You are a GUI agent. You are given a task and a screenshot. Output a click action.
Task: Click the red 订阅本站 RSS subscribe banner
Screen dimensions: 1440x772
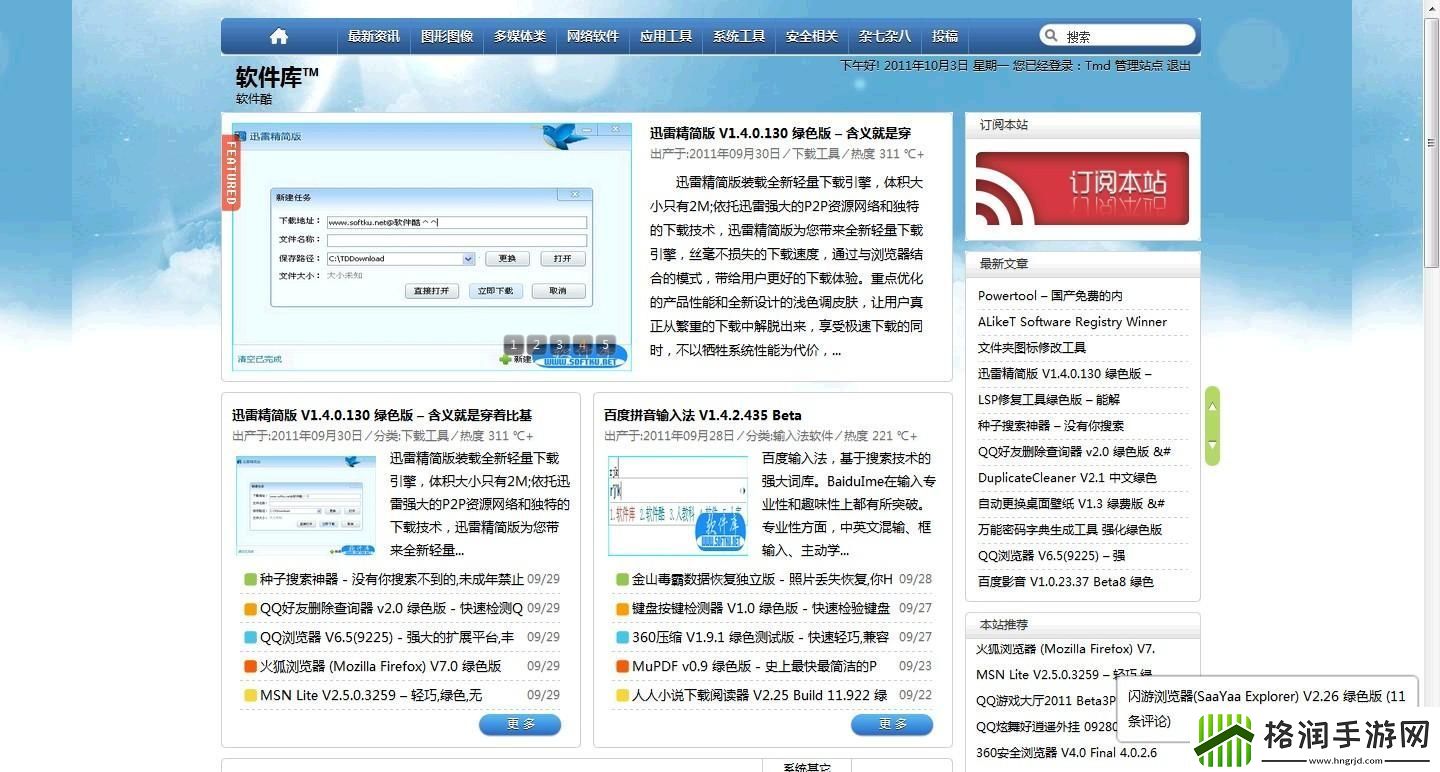tap(1081, 189)
